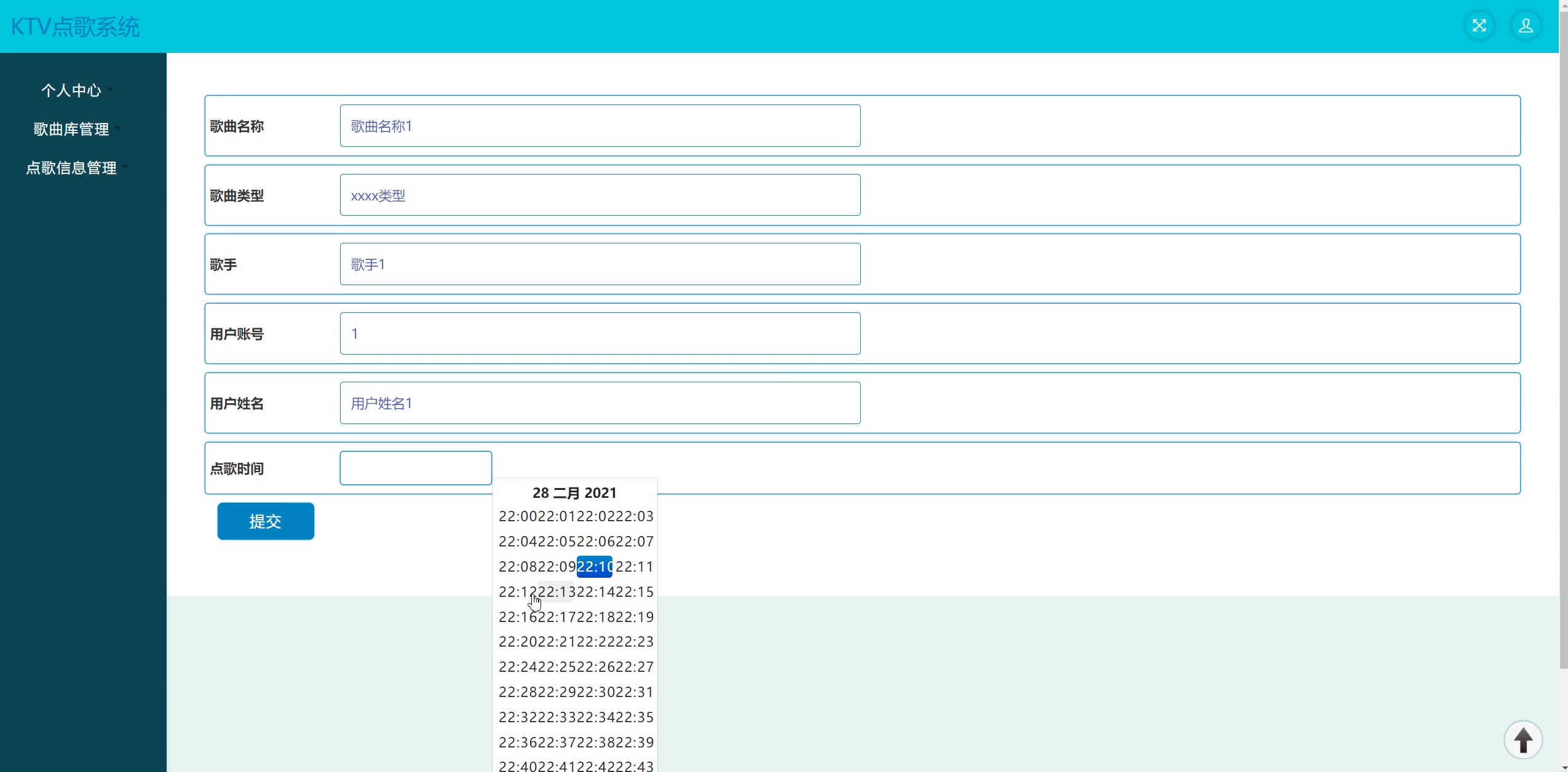Expand the 点歌信息管理 sidebar menu
The height and width of the screenshot is (772, 1568).
pyautogui.click(x=71, y=168)
